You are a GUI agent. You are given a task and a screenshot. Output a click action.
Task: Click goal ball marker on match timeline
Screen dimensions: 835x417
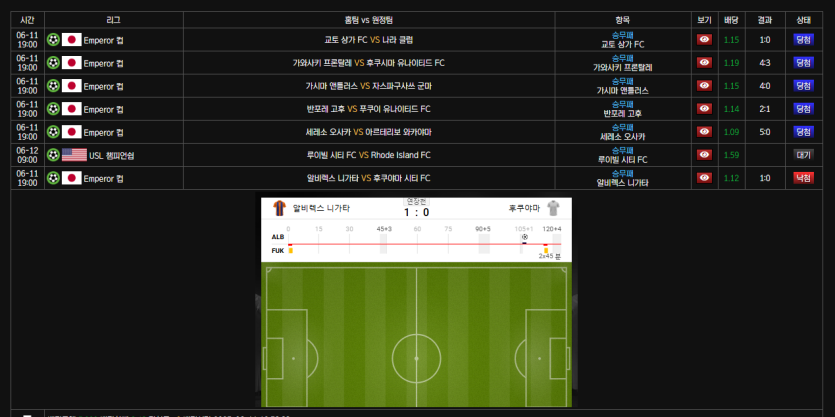coord(525,236)
